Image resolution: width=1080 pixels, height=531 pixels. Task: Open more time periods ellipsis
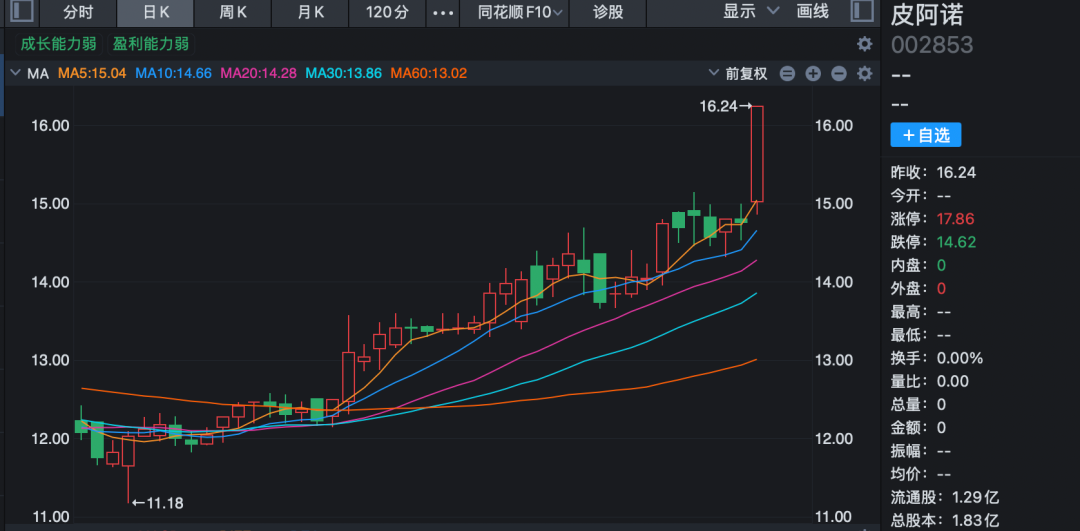[x=440, y=13]
